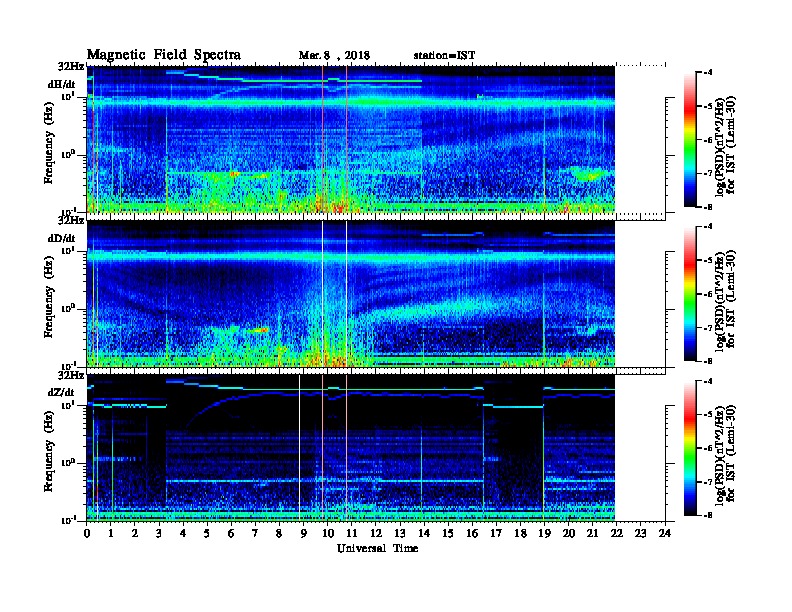Click the "8" tick on Universal Time axis
The image size is (792, 612).
point(279,533)
